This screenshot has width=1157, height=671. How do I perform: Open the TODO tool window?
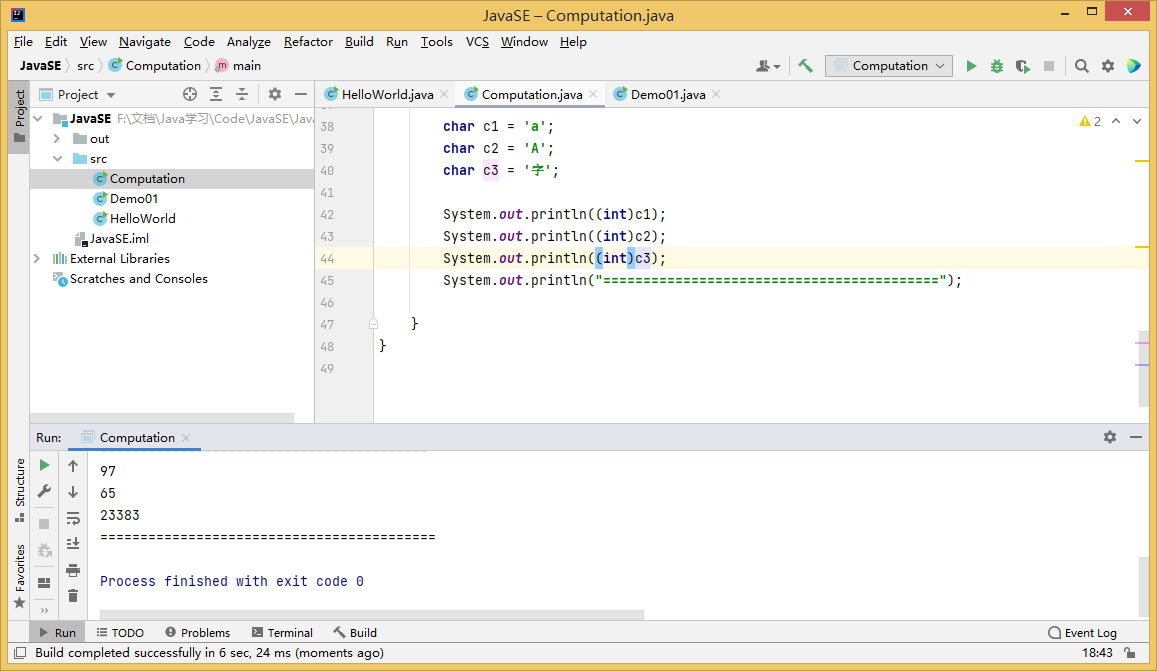pyautogui.click(x=120, y=633)
